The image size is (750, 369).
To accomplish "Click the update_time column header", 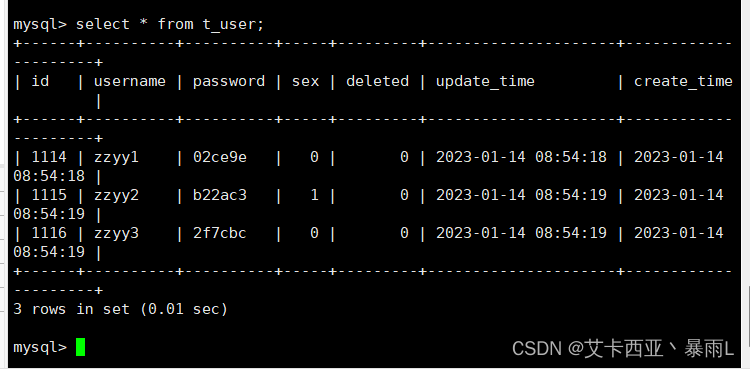I will [485, 81].
